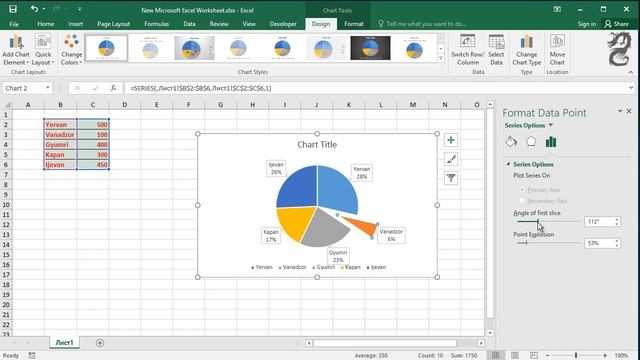
Task: Click the zoom slider handle
Action: tap(576, 356)
